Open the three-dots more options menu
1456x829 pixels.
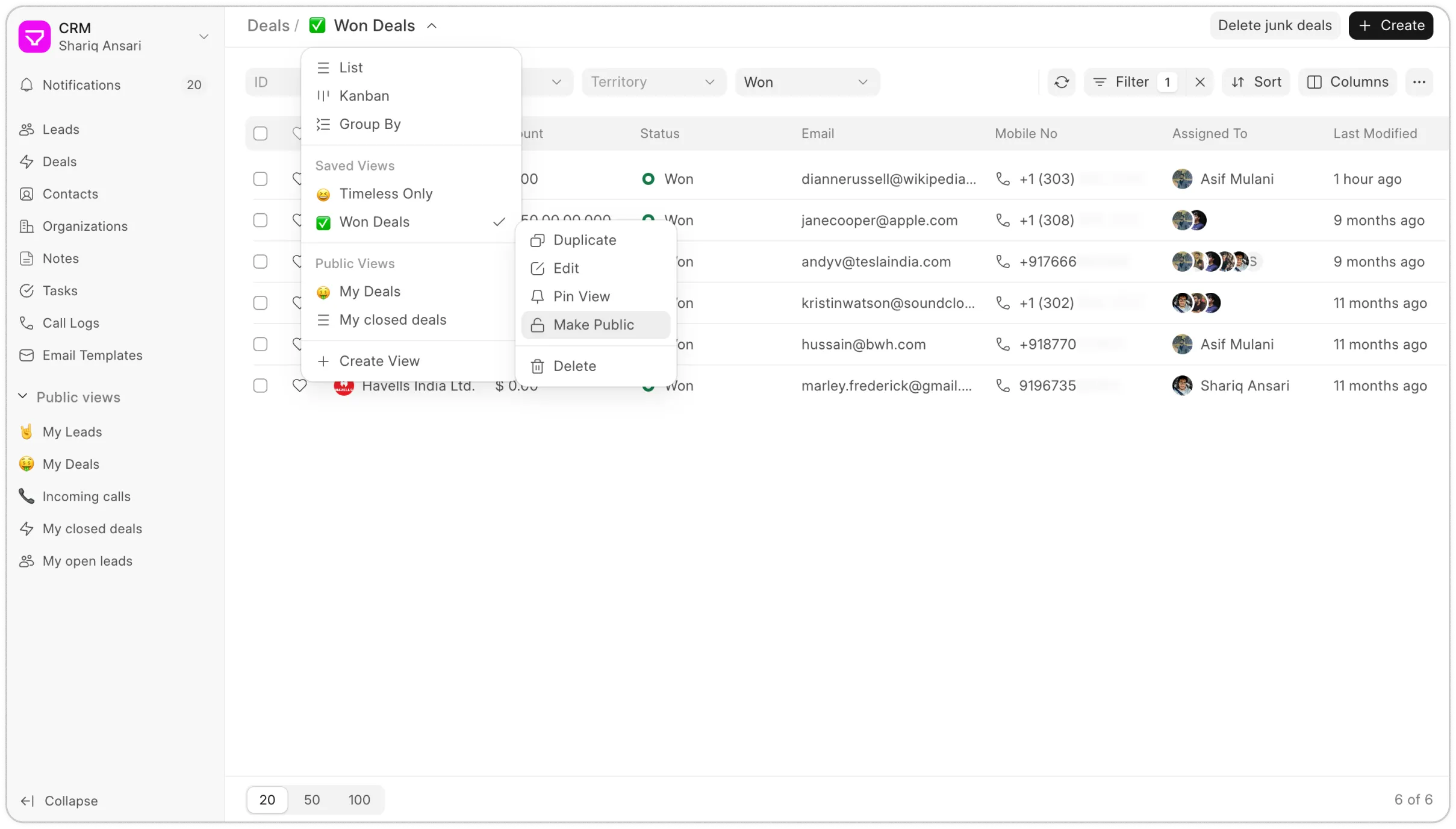[x=1419, y=82]
